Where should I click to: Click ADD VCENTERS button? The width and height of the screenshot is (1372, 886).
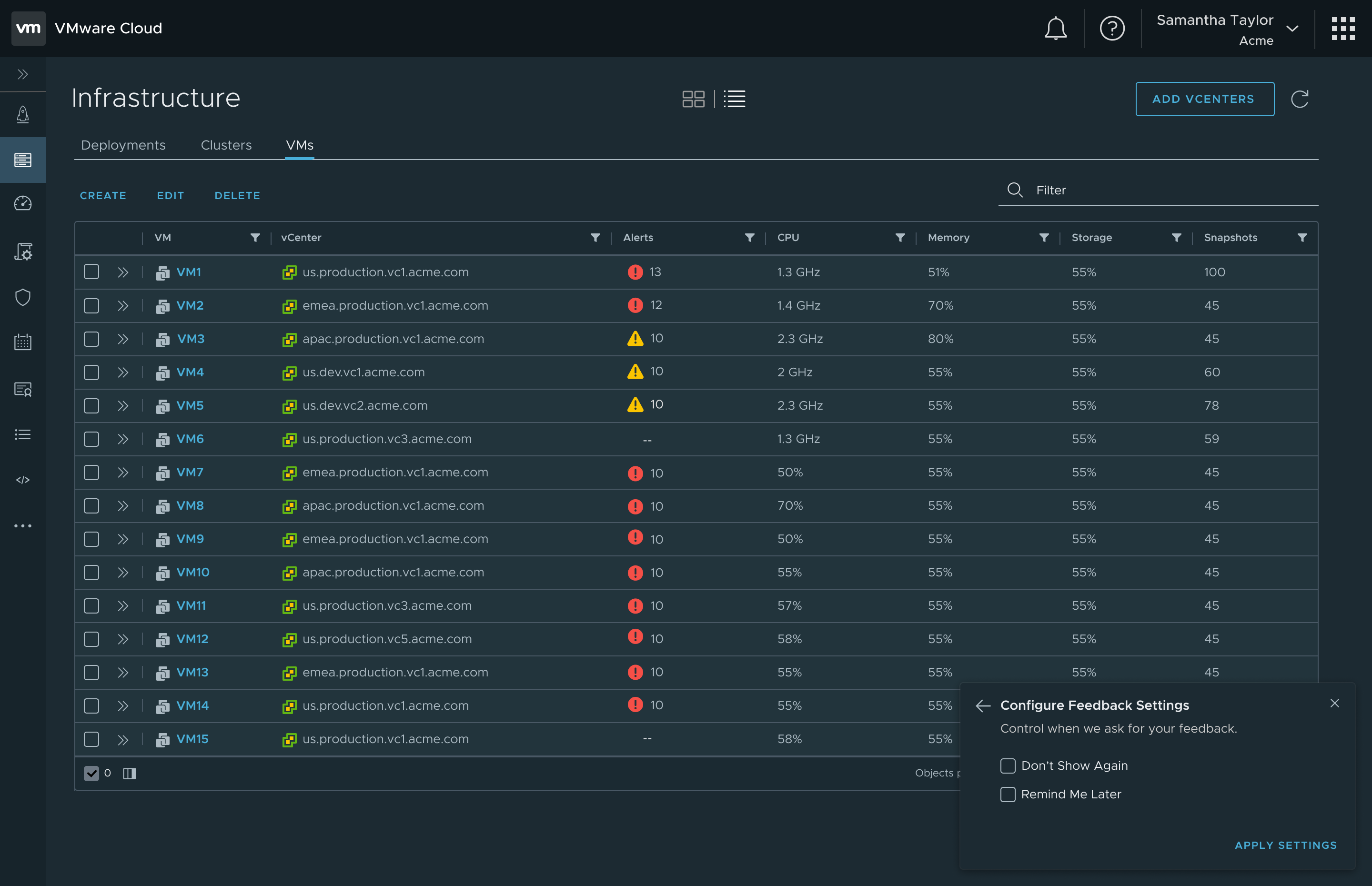coord(1205,99)
